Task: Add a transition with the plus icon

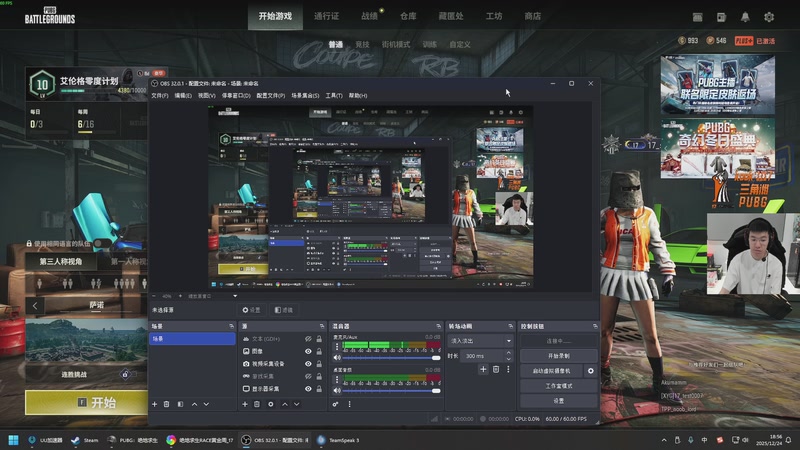Action: (x=483, y=369)
